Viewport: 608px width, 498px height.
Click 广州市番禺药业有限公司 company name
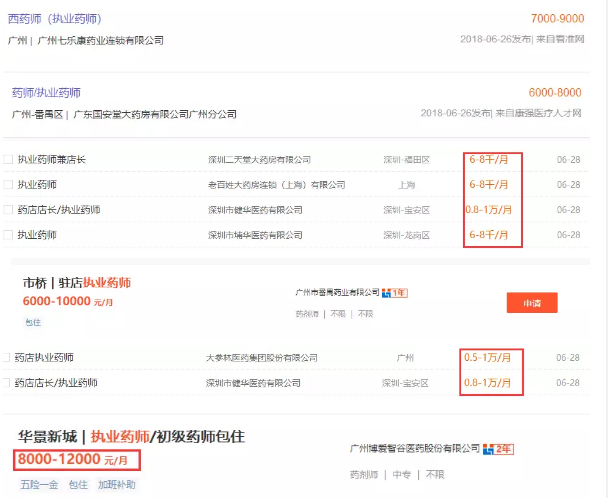(x=337, y=292)
